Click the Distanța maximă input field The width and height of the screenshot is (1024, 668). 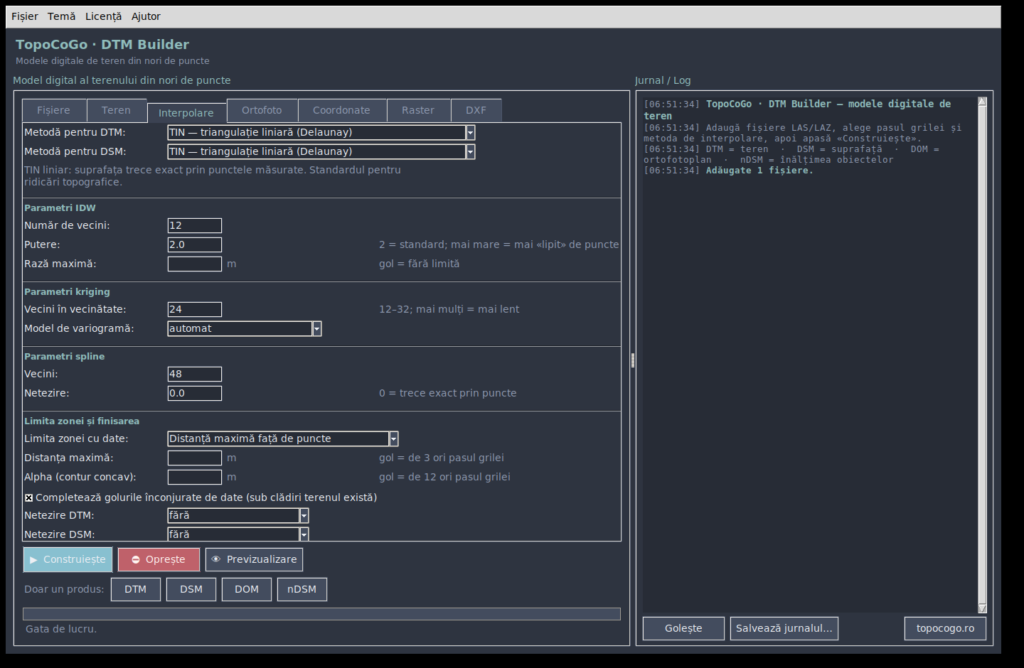195,458
